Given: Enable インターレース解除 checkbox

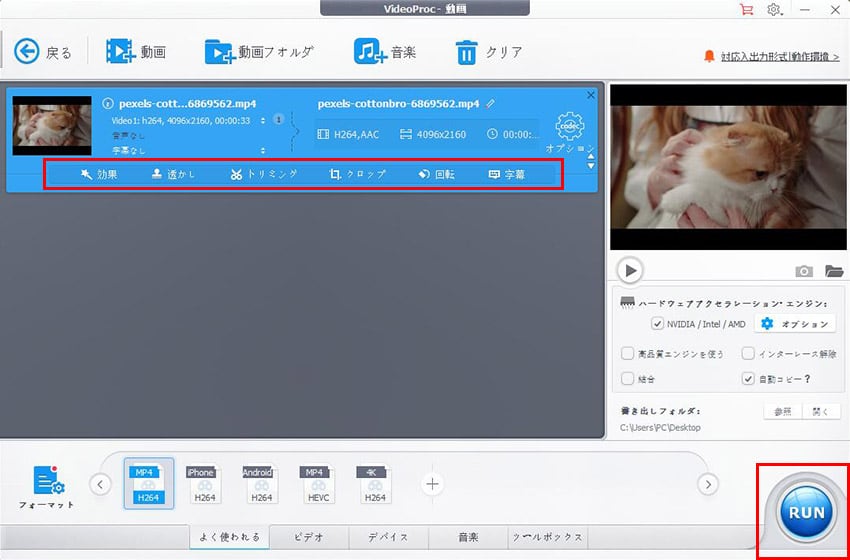Looking at the screenshot, I should coord(748,354).
